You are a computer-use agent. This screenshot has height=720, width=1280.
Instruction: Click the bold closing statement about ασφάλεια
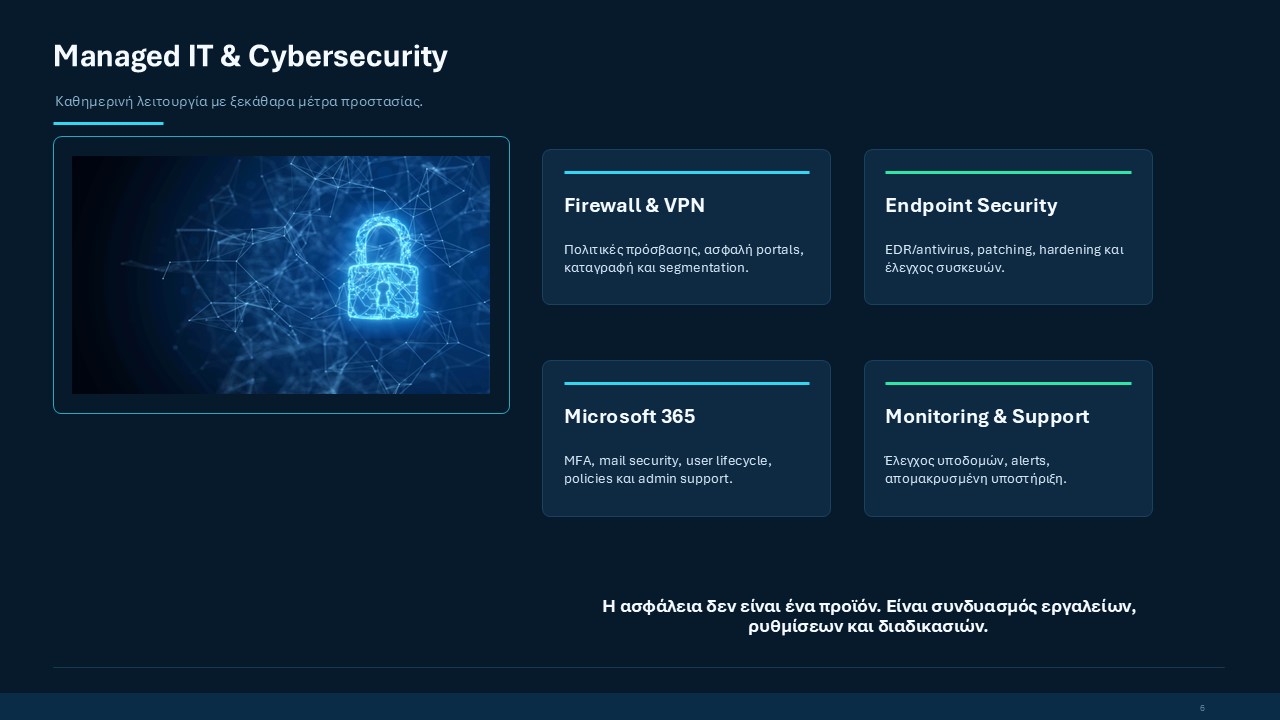869,617
